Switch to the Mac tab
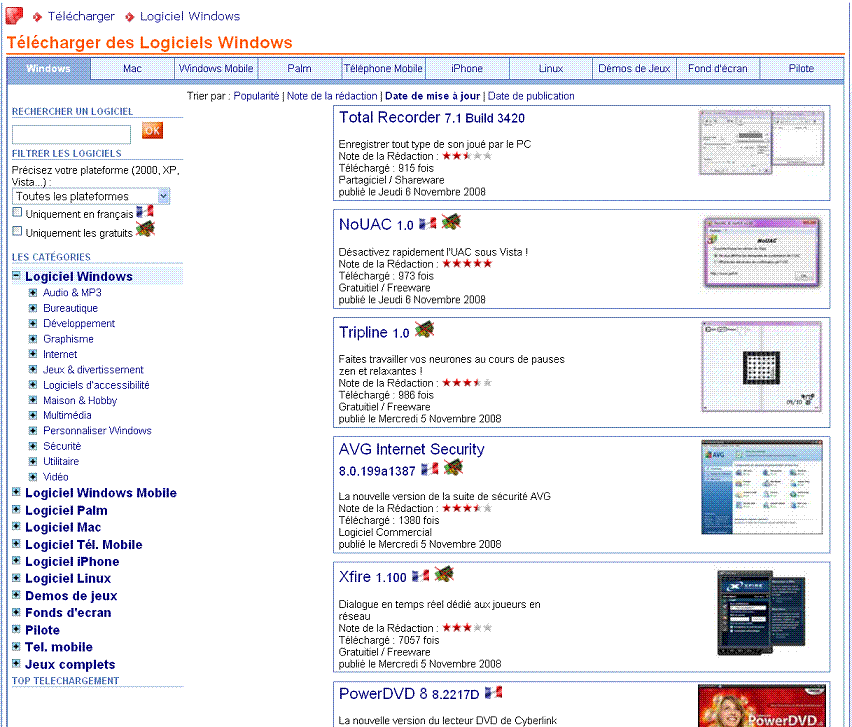 tap(132, 68)
